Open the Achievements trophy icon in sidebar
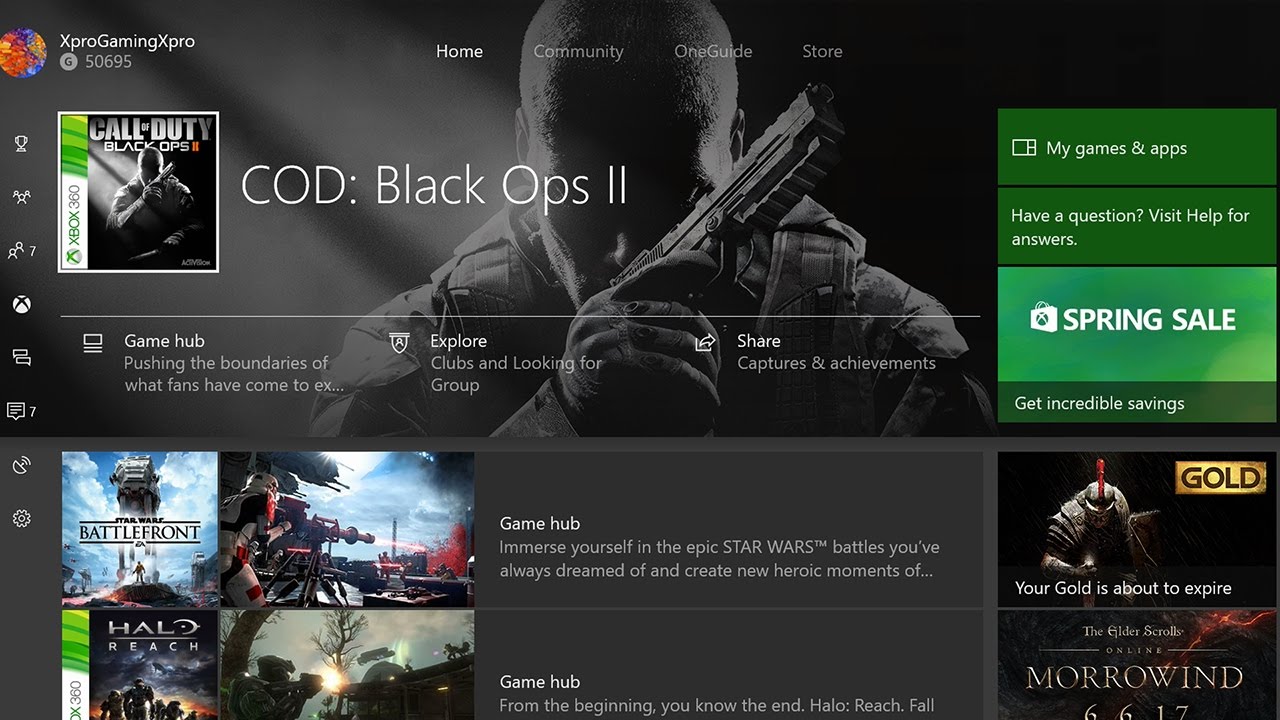 point(21,143)
